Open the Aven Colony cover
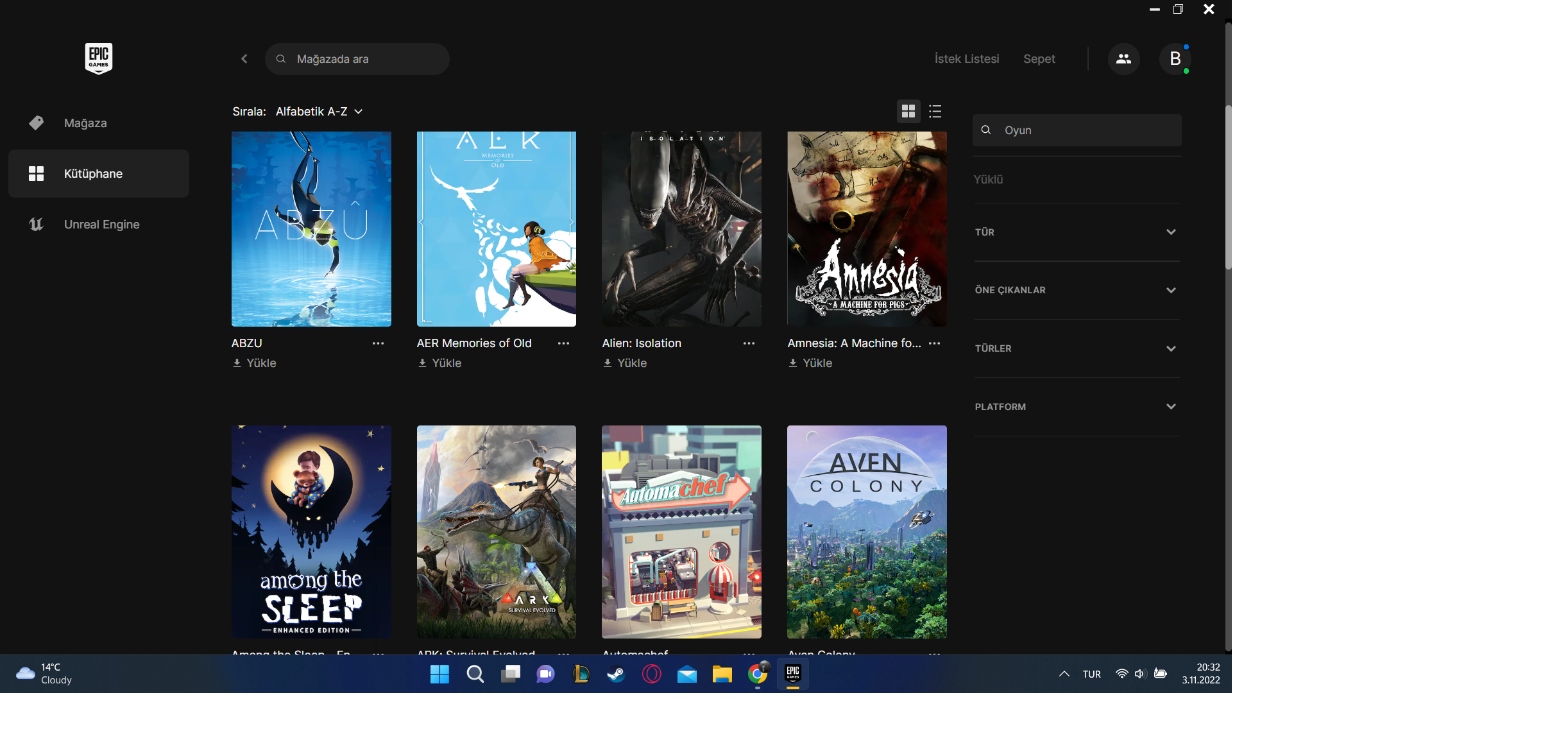Image resolution: width=1568 pixels, height=729 pixels. point(867,532)
